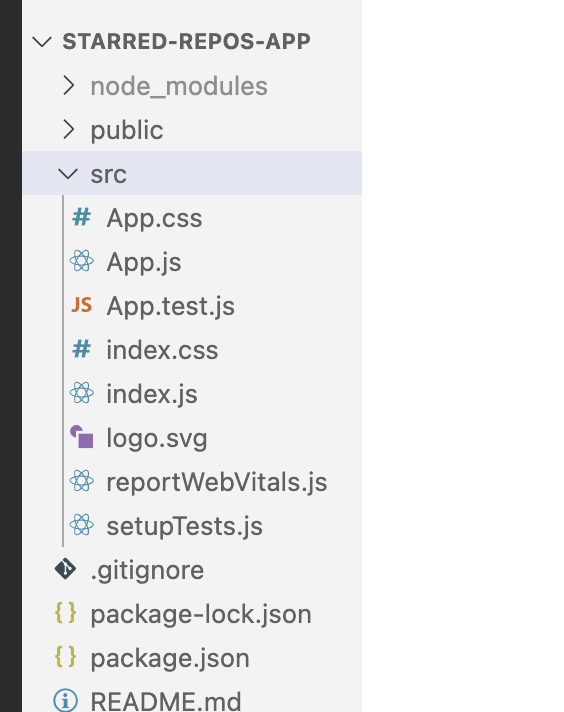This screenshot has height=712, width=564.
Task: Open App.test.js in the editor
Action: [x=171, y=306]
